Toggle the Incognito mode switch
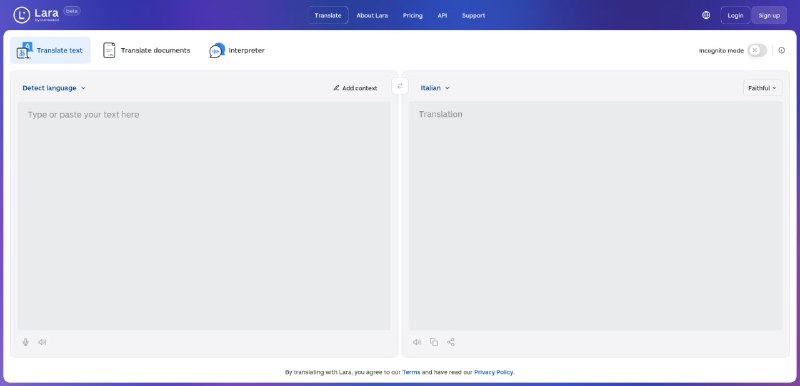 757,50
